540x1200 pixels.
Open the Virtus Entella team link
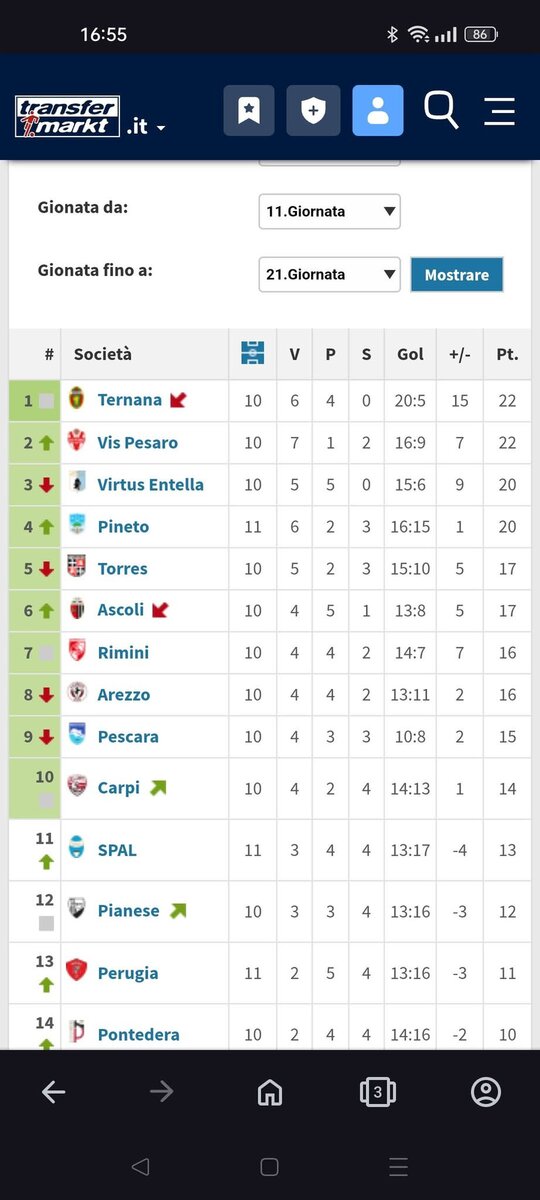coord(150,484)
